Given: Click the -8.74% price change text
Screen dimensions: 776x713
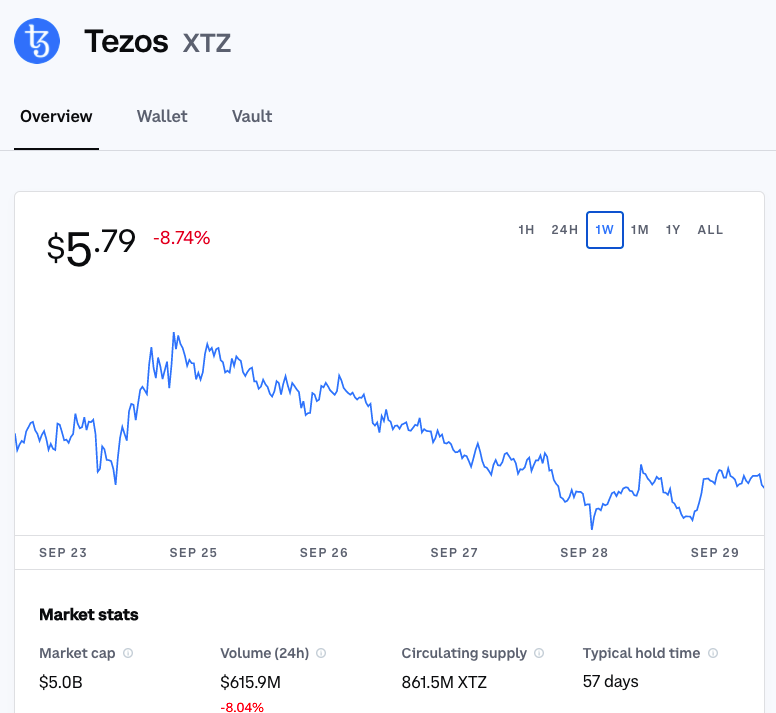Looking at the screenshot, I should 181,238.
